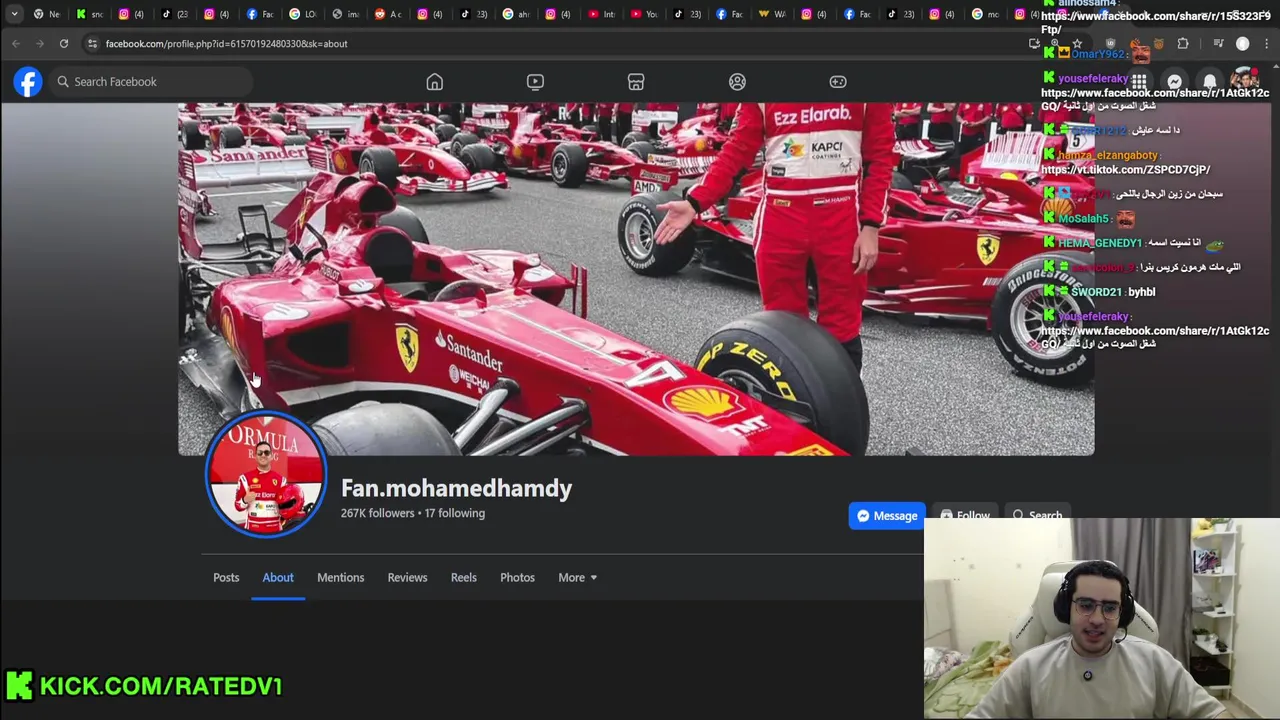Click chat username HEMA_GENEDY1
The image size is (1280, 720).
pyautogui.click(x=1100, y=243)
